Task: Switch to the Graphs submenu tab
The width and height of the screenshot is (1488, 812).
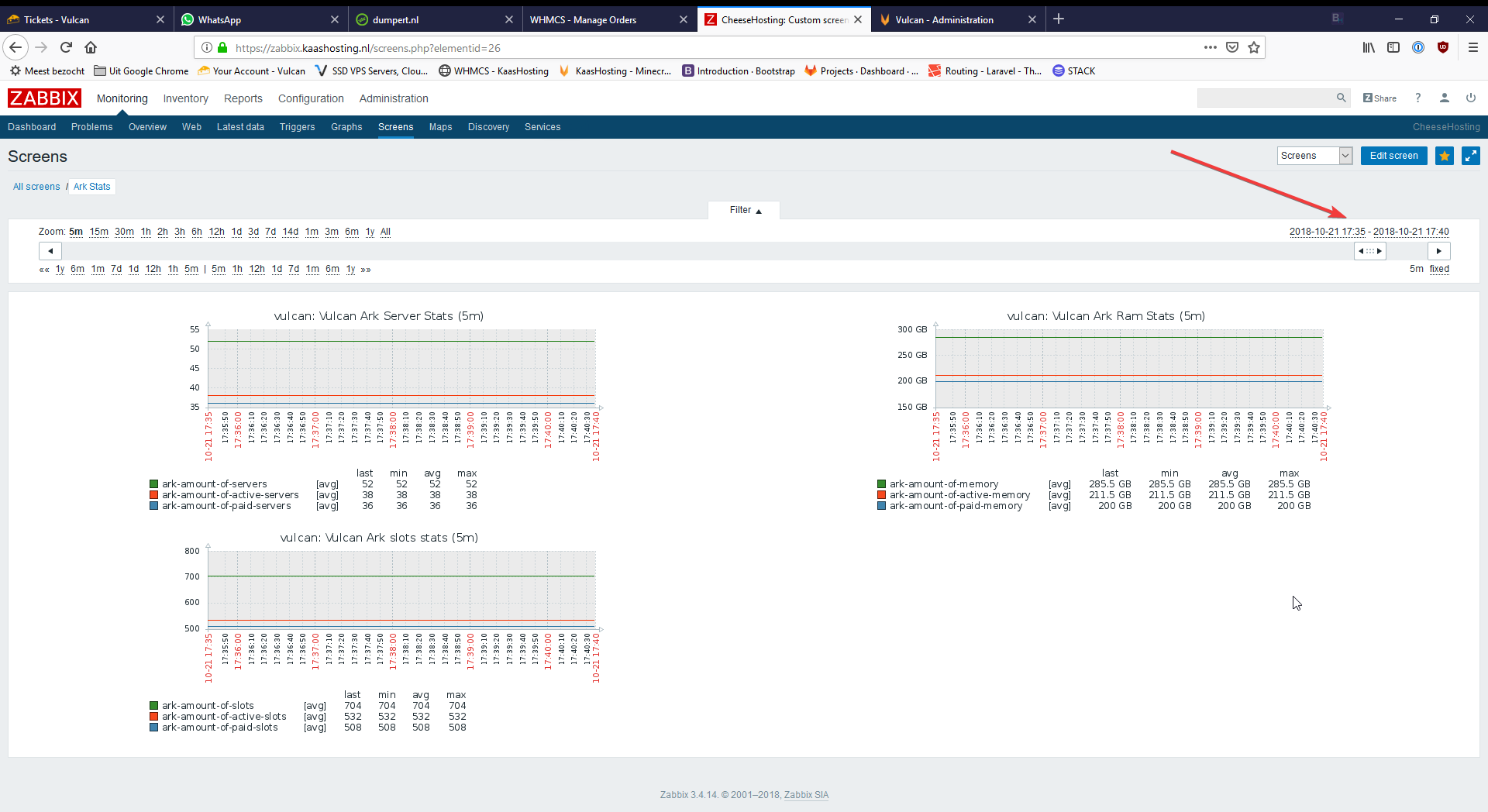Action: coord(346,127)
